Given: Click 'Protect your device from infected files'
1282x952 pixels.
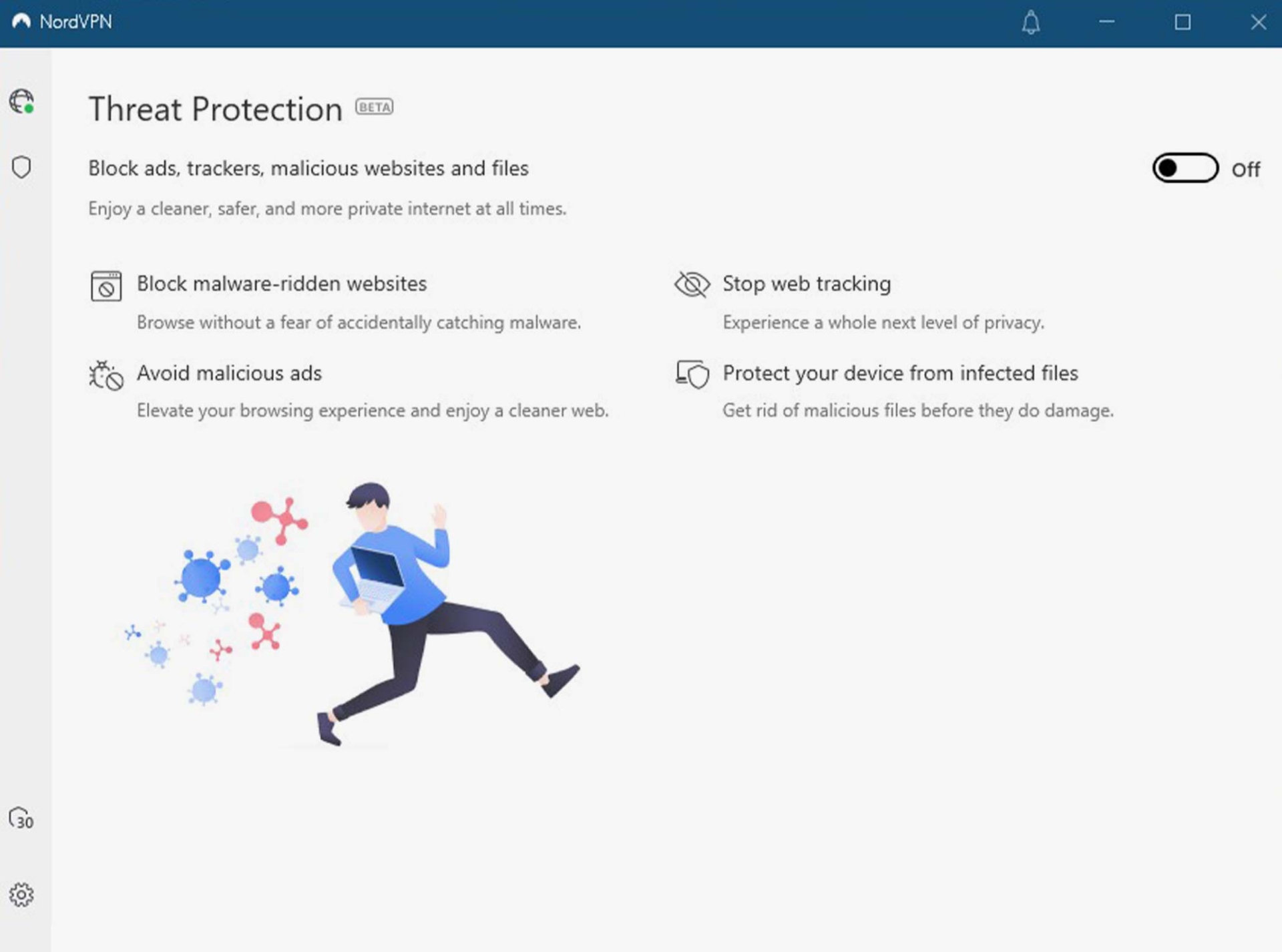Looking at the screenshot, I should [899, 373].
